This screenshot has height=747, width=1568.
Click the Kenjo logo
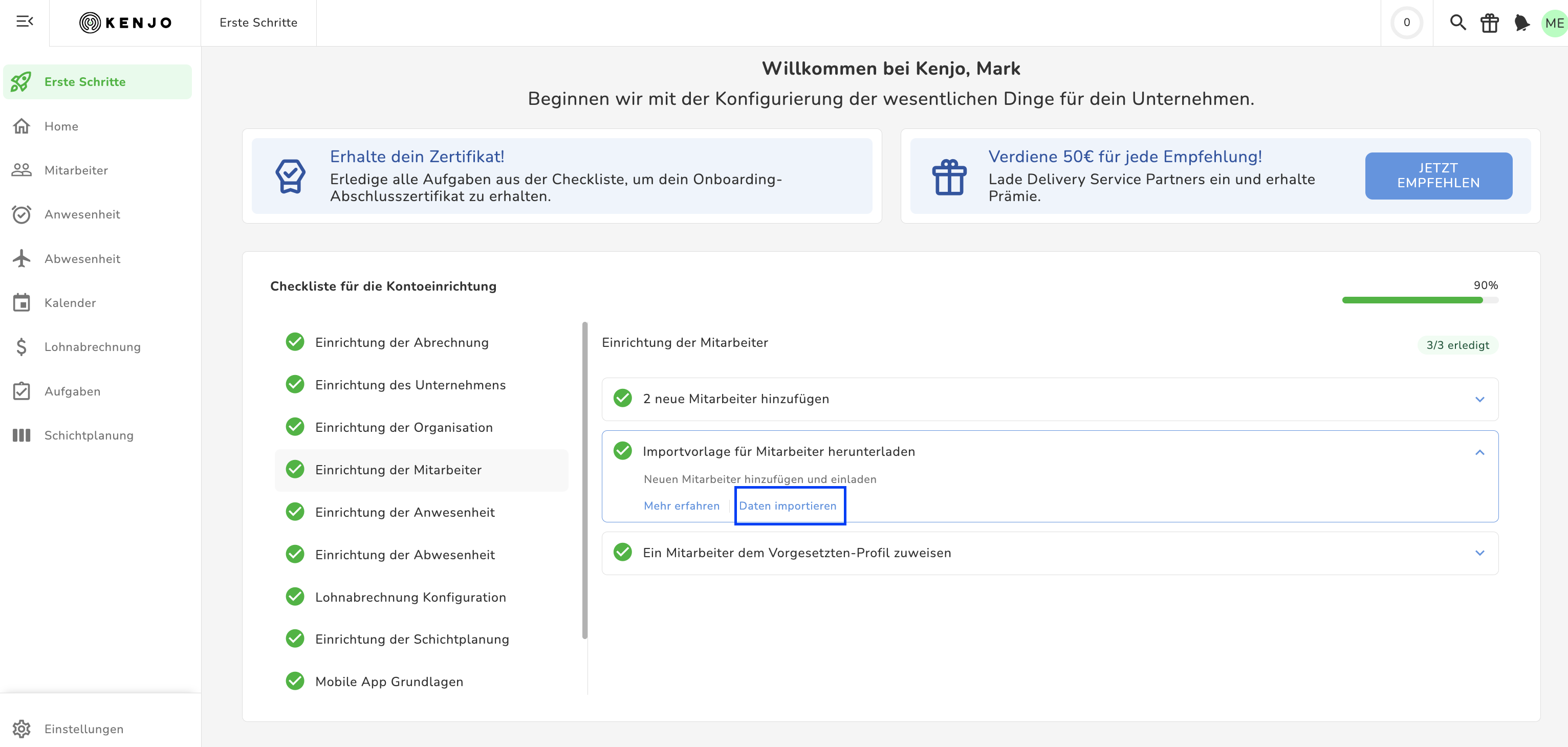coord(125,23)
